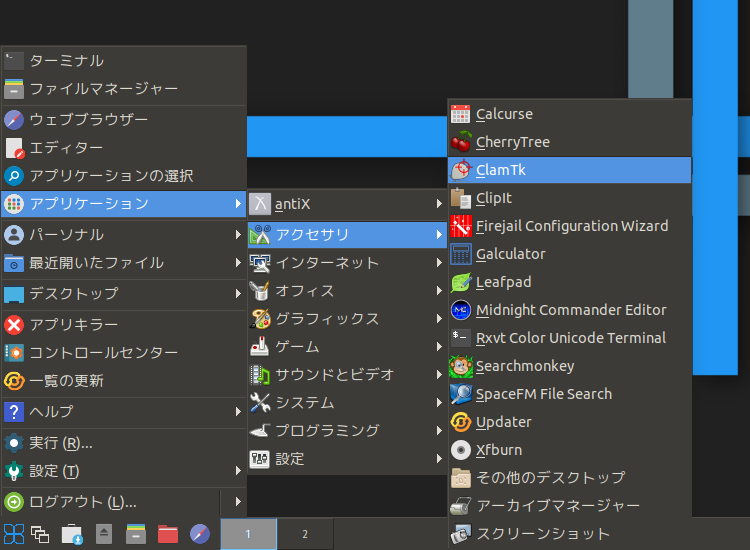This screenshot has width=750, height=550.
Task: Click the taskbar web browser compass icon
Action: pyautogui.click(x=200, y=534)
